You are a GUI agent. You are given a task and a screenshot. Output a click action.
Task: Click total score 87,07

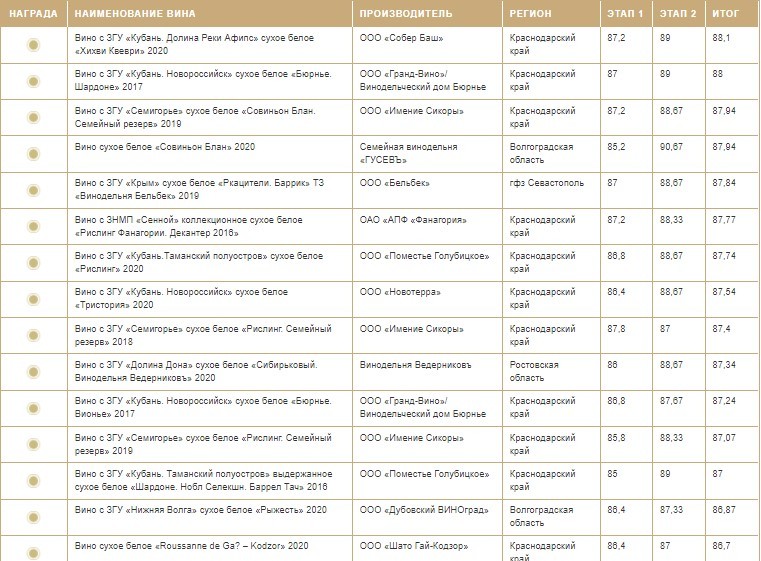point(724,438)
